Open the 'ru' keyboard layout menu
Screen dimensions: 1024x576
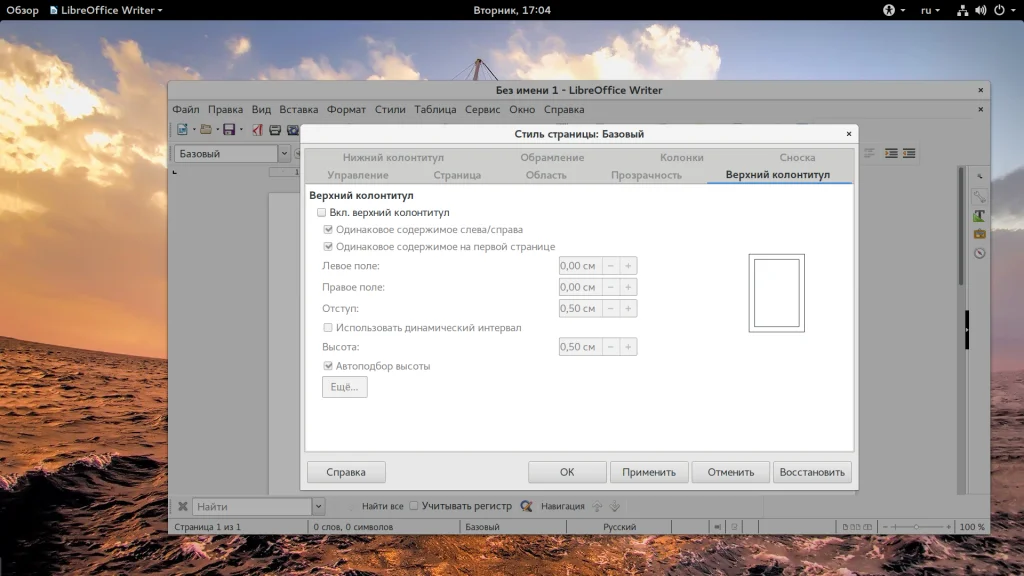(931, 10)
